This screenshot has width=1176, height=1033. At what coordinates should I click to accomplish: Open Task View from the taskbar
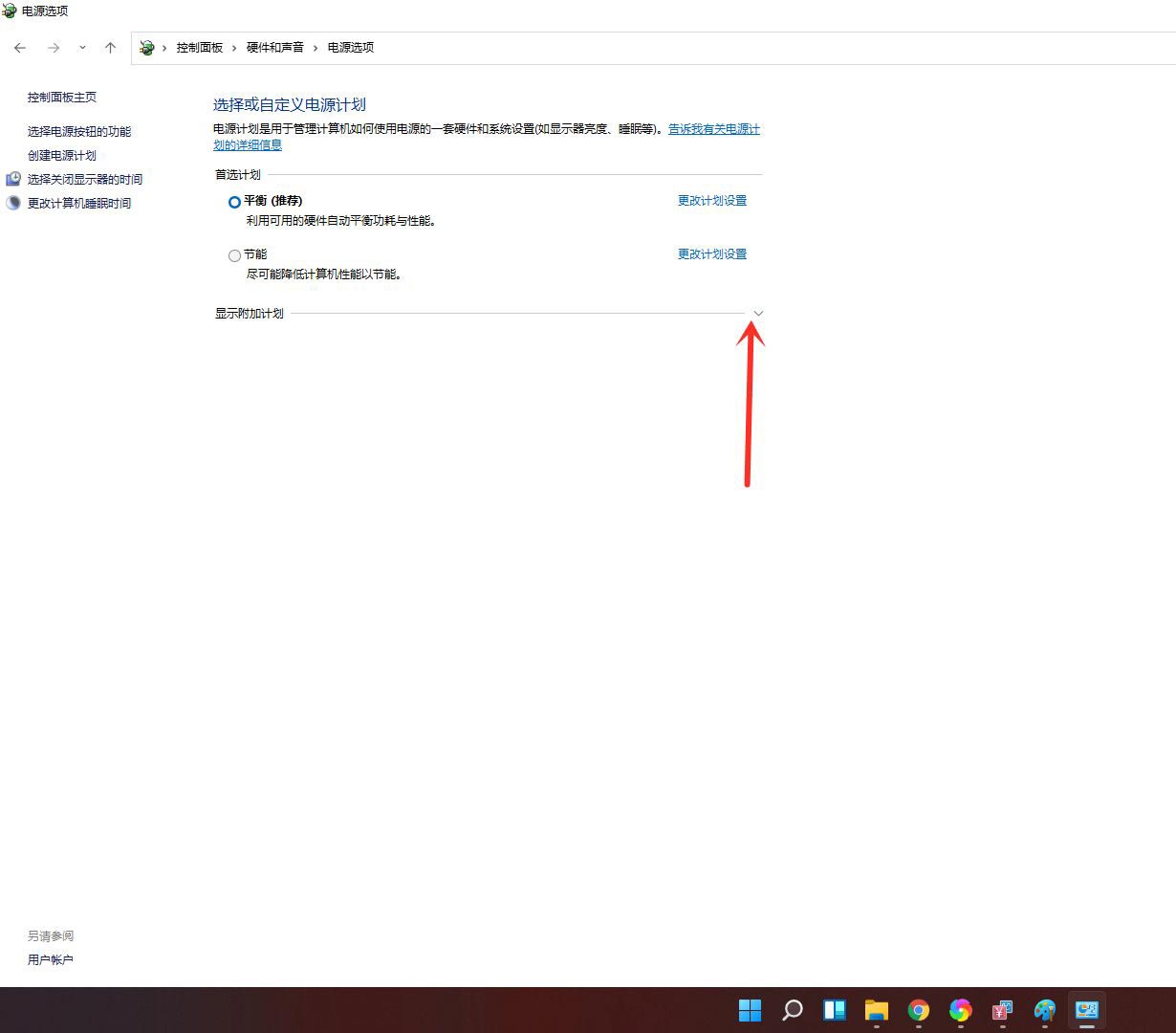(835, 1009)
